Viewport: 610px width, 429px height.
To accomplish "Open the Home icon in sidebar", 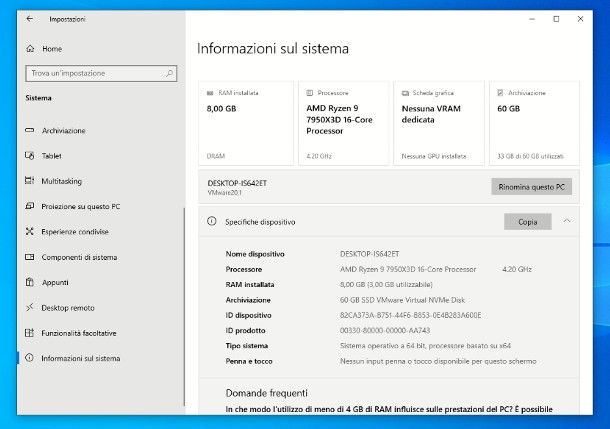I will [x=30, y=49].
